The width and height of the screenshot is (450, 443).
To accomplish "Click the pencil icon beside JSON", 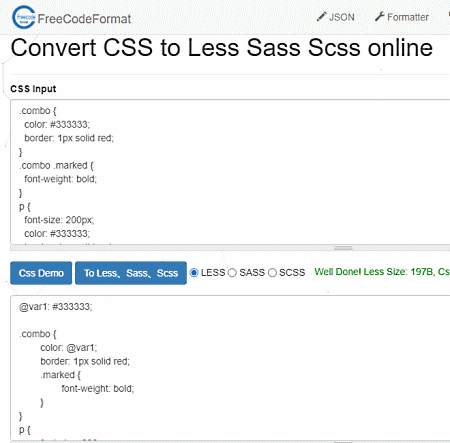I will [321, 17].
